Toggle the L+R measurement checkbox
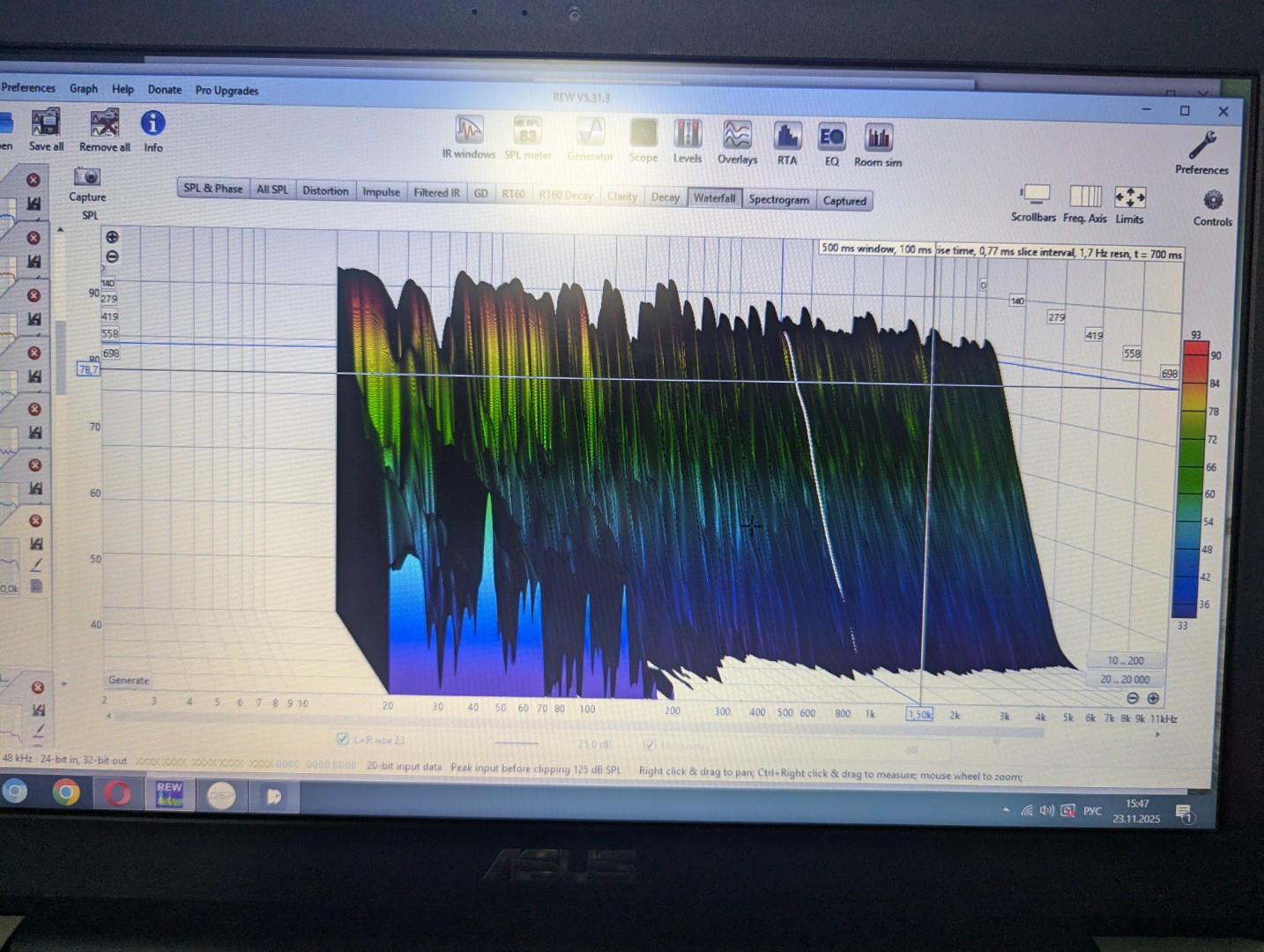 pos(343,740)
